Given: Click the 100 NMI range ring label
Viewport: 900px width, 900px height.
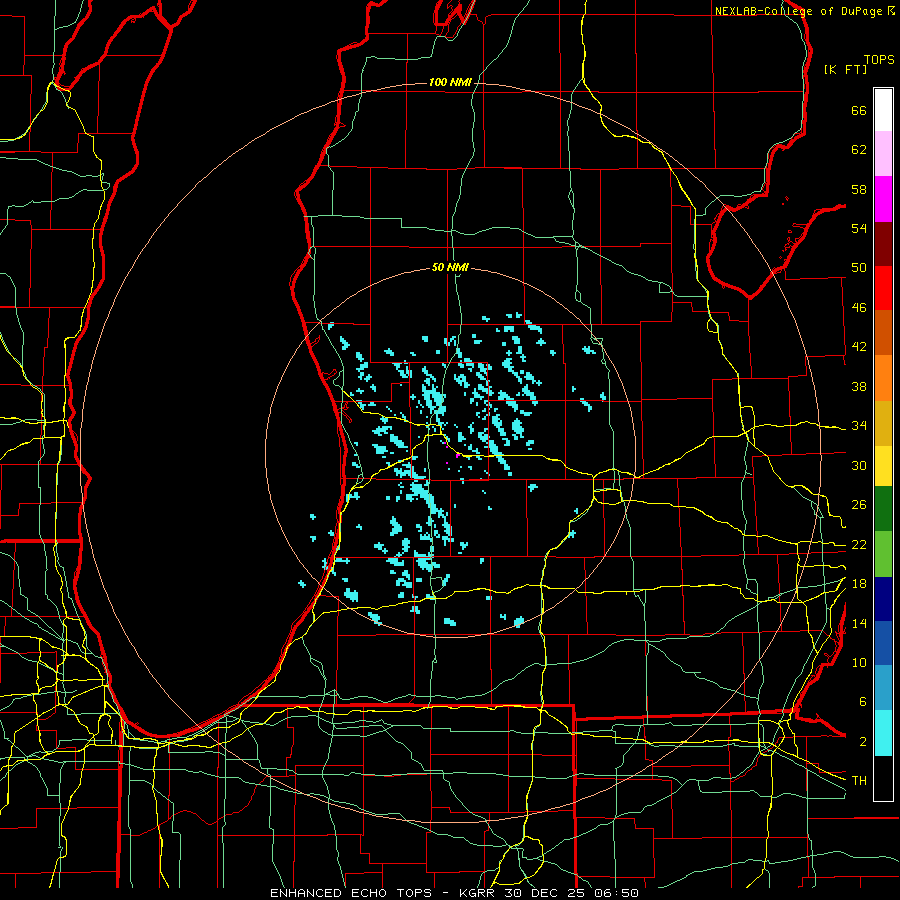Looking at the screenshot, I should [x=450, y=82].
